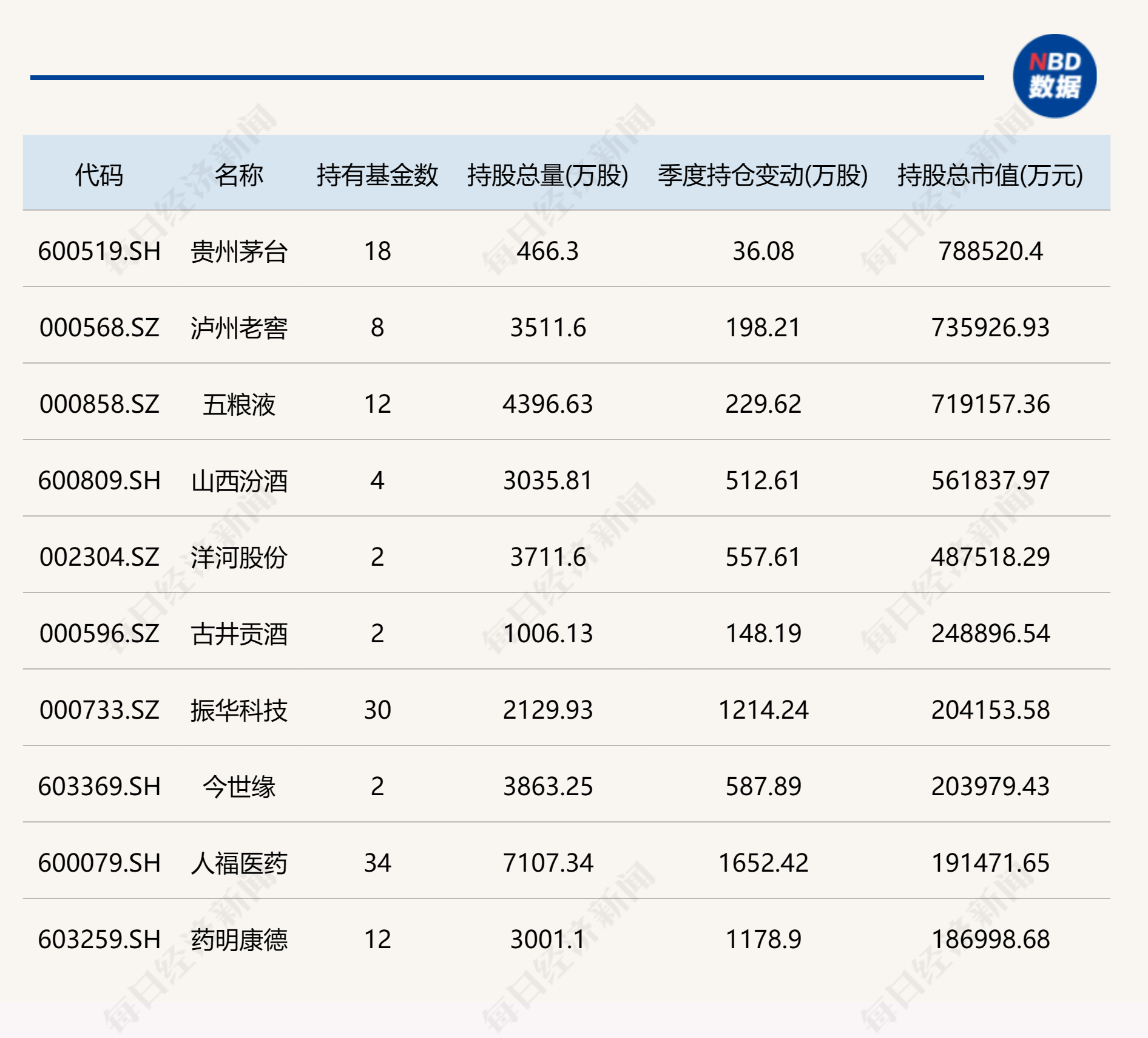
Task: Click the holding amount 4396.63
Action: pos(548,404)
